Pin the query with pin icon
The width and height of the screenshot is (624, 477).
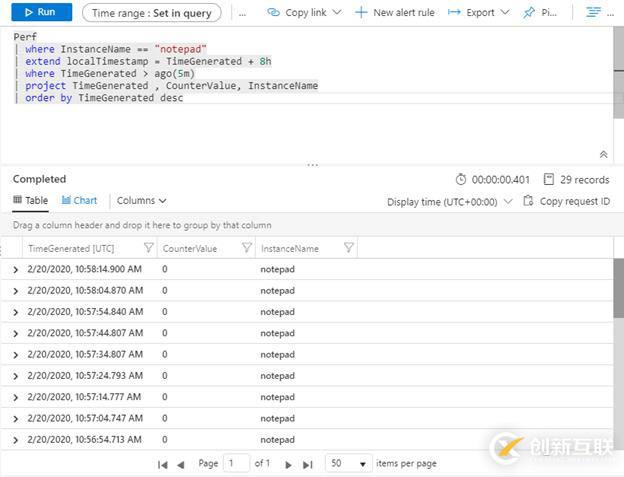[x=528, y=13]
